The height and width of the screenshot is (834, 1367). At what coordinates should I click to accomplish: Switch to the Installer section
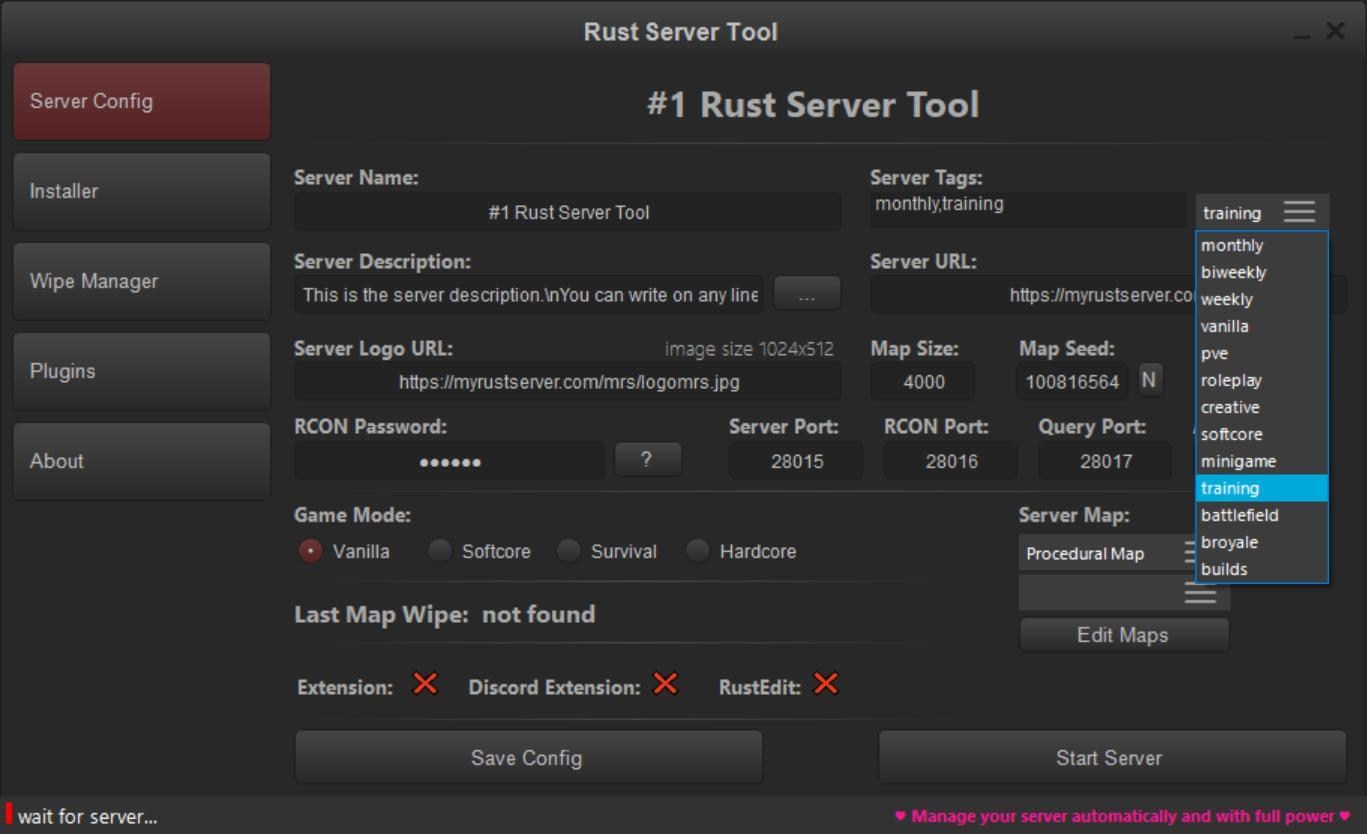tap(141, 190)
